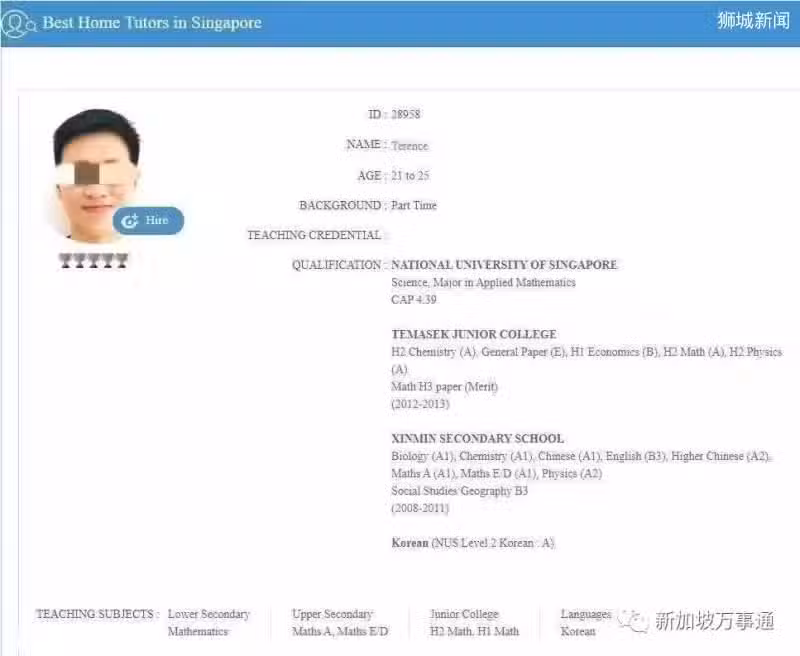Open tutor Terence's profile photo

click(x=96, y=174)
